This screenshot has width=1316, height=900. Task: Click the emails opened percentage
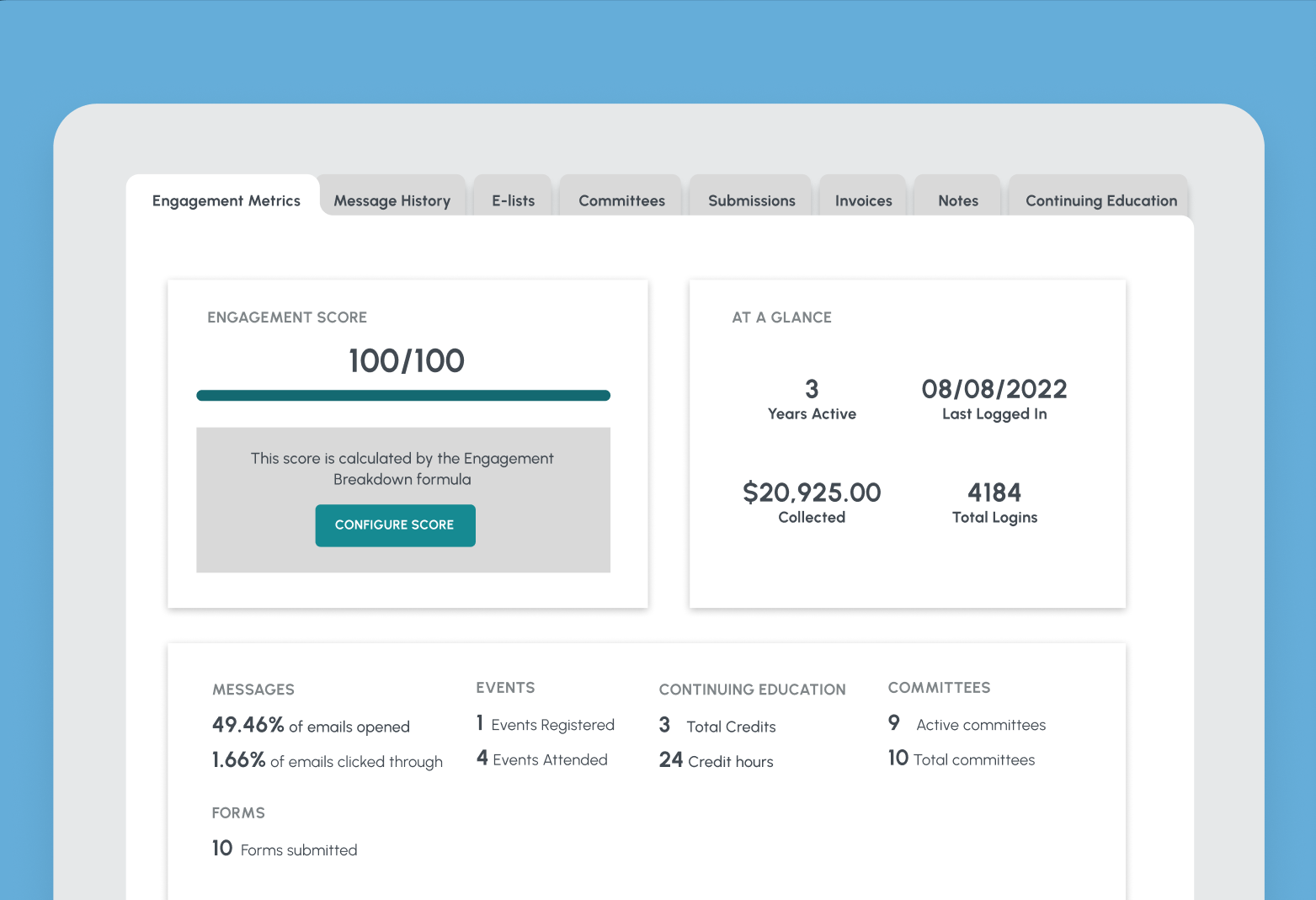tap(248, 725)
